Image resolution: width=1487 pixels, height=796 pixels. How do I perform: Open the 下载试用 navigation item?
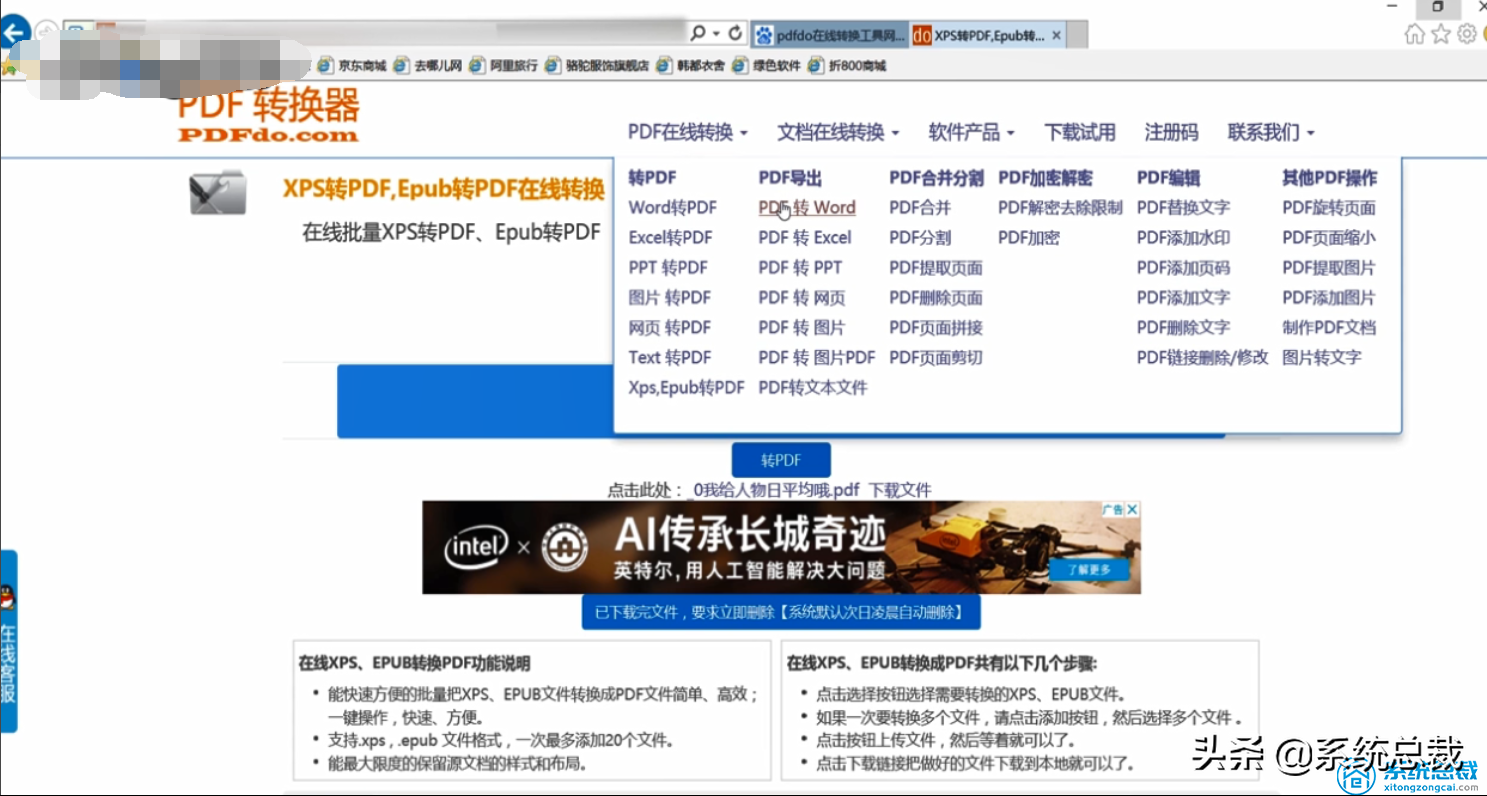point(1080,132)
